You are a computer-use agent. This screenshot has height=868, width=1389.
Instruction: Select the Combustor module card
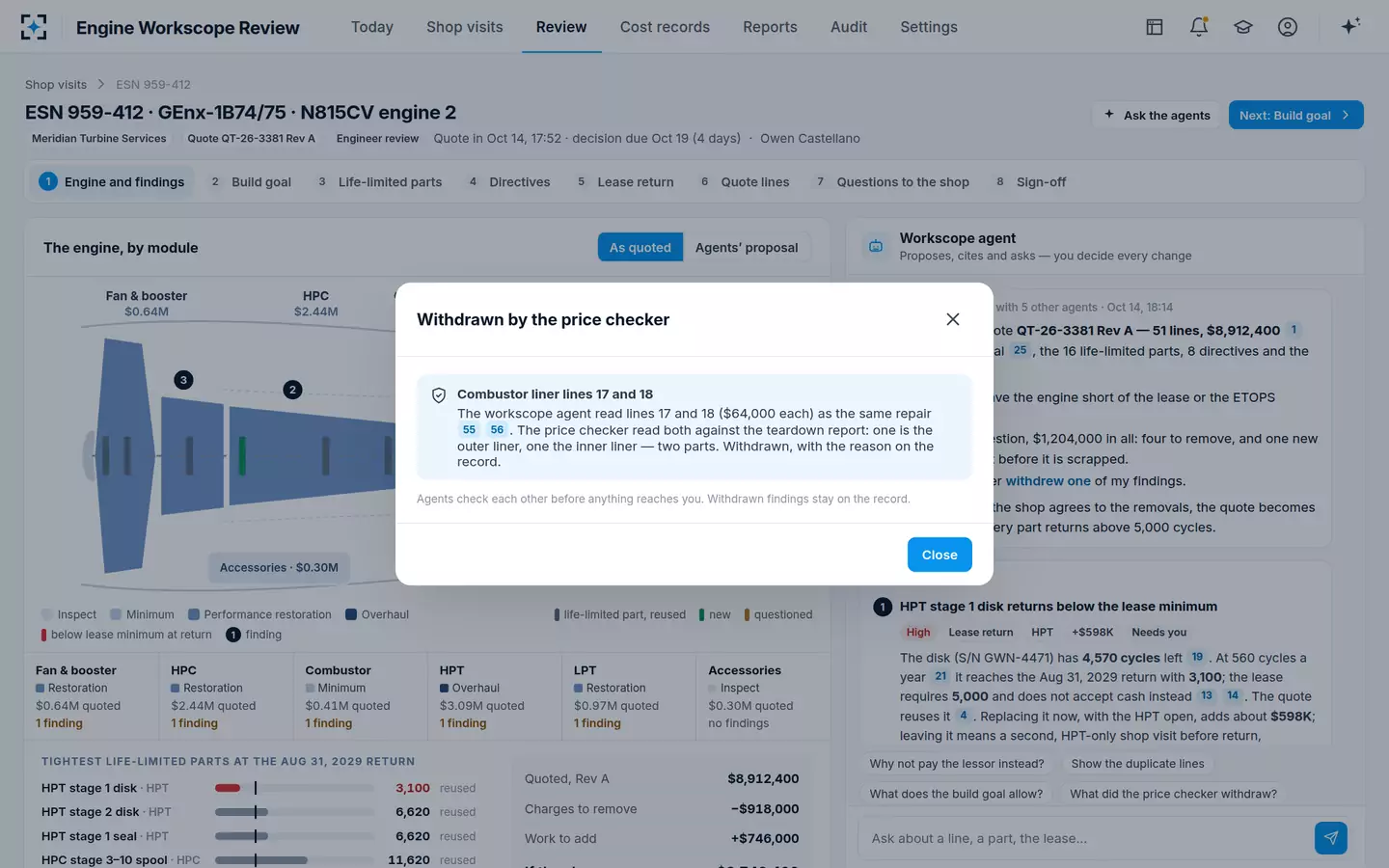point(361,696)
